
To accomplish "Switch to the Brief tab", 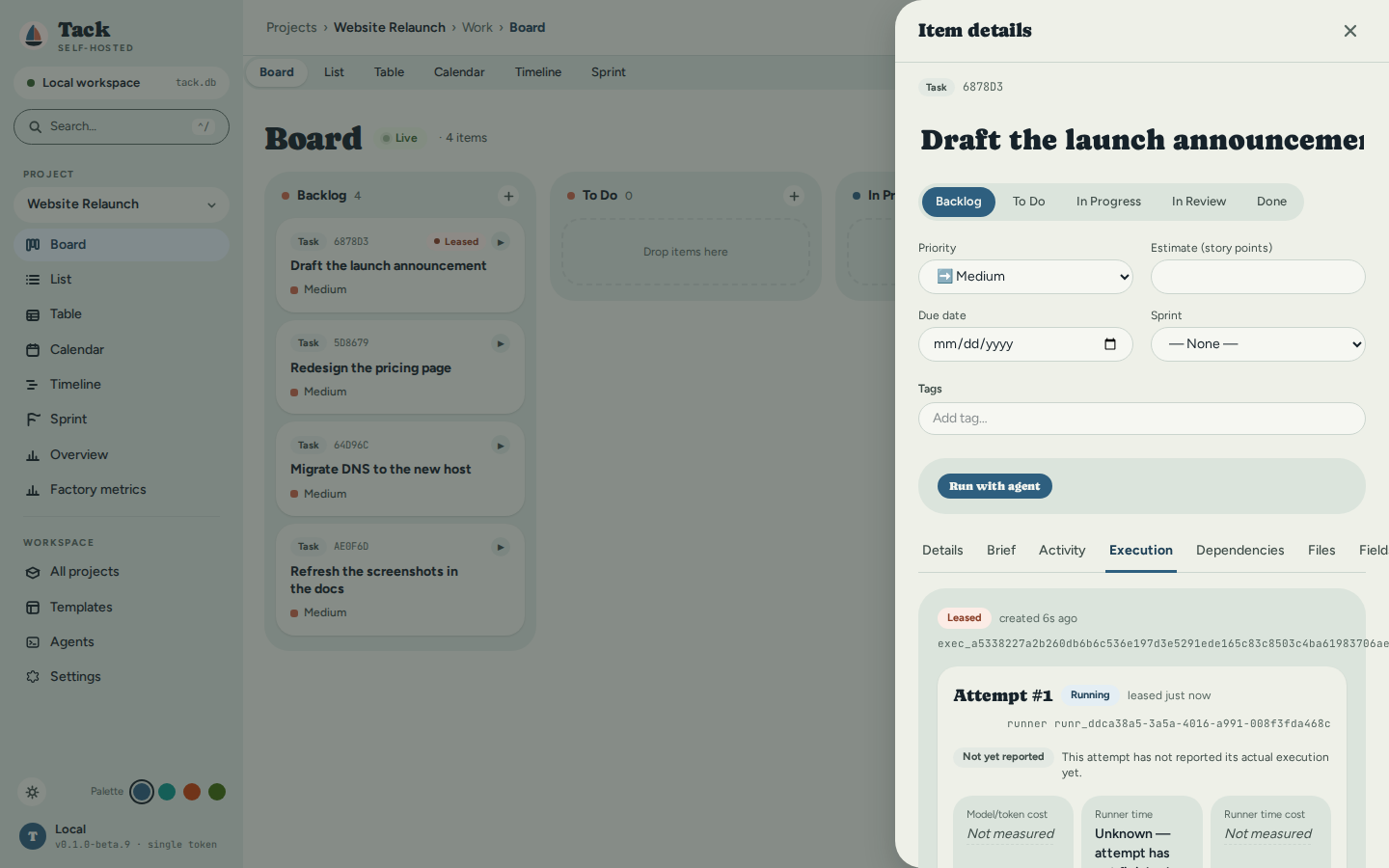I will click(x=1001, y=551).
